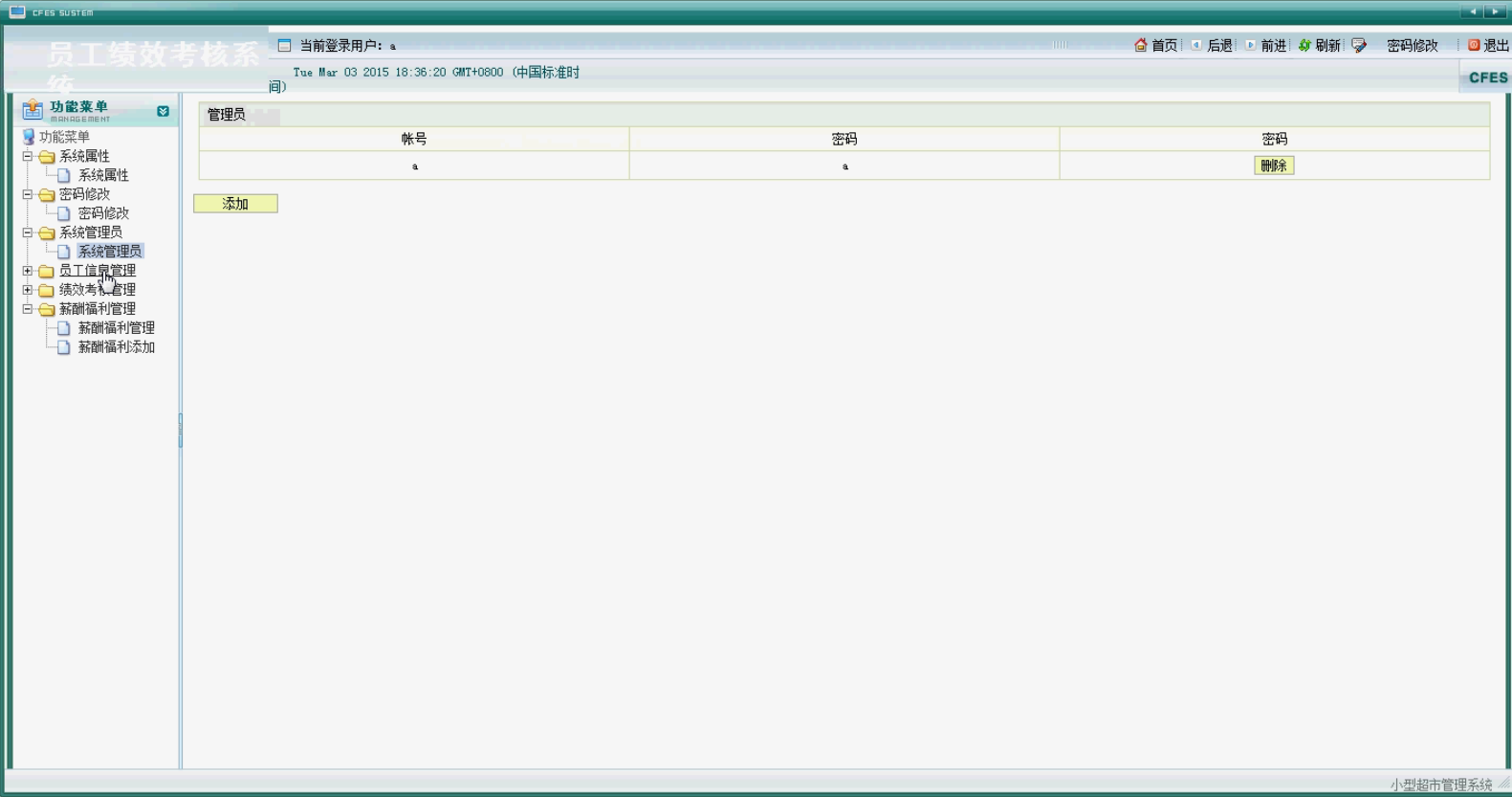Click the 密码修改 pencil icon in toolbar

1359,45
